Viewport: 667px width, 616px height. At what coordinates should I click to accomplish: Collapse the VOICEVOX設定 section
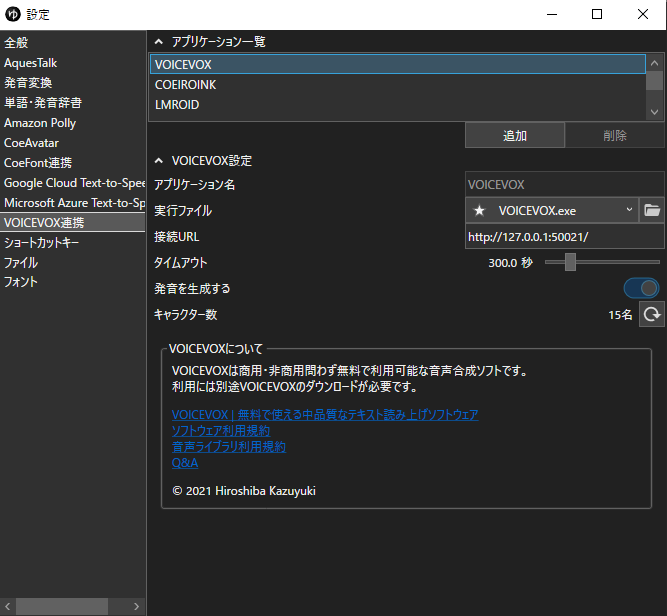coord(158,161)
